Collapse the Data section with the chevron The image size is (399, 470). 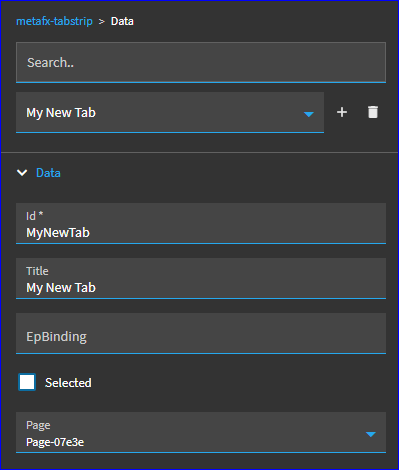coord(22,173)
